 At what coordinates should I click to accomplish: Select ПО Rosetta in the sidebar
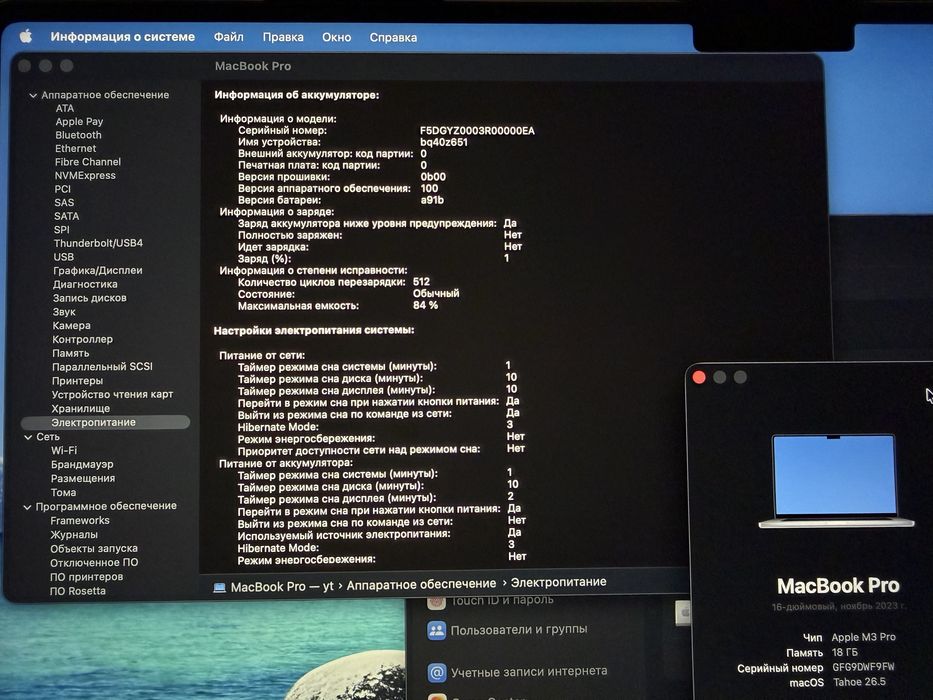pos(77,592)
